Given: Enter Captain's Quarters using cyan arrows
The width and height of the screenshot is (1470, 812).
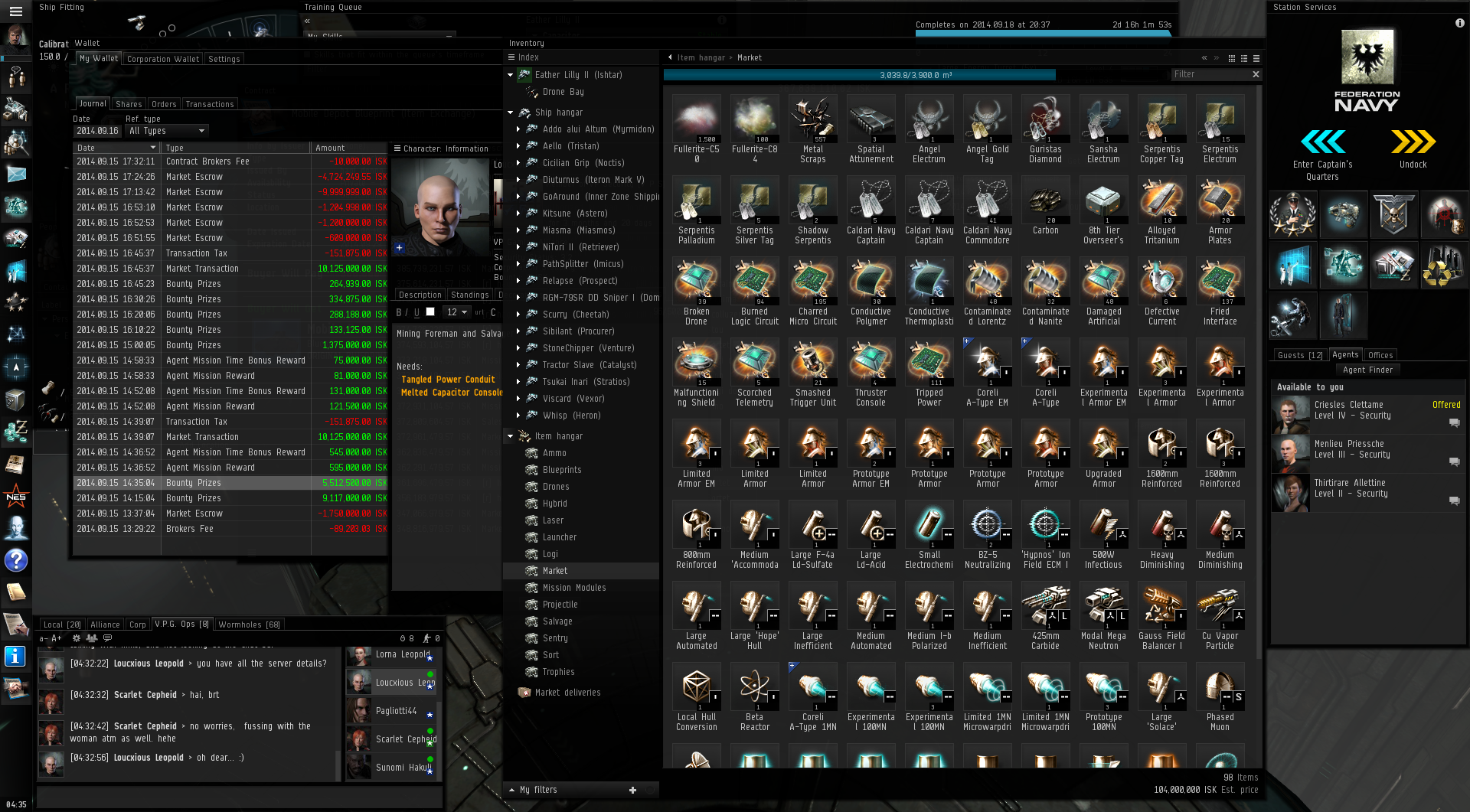Looking at the screenshot, I should point(1322,142).
